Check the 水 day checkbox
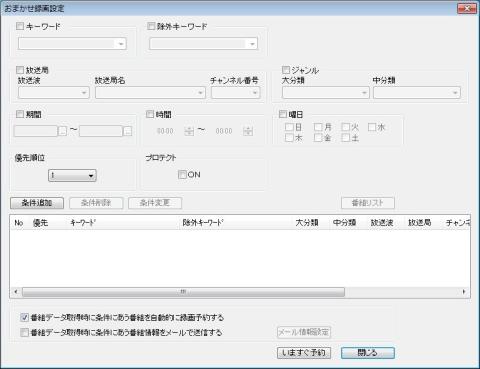Screen dimensions: 480x369 (x=372, y=127)
